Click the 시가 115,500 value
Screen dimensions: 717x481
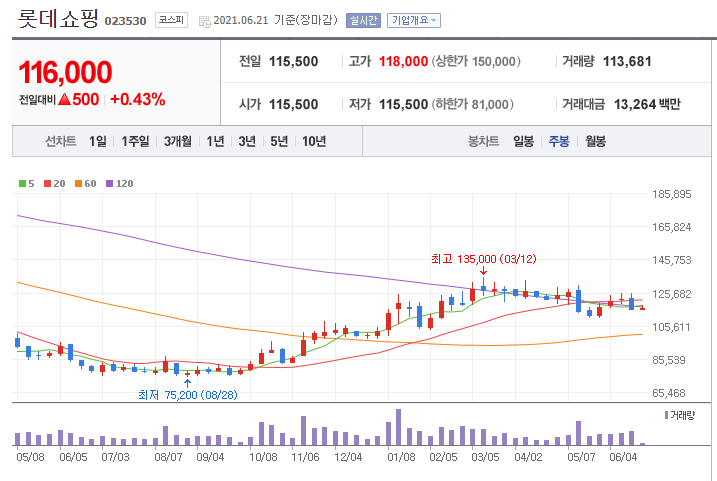(293, 104)
